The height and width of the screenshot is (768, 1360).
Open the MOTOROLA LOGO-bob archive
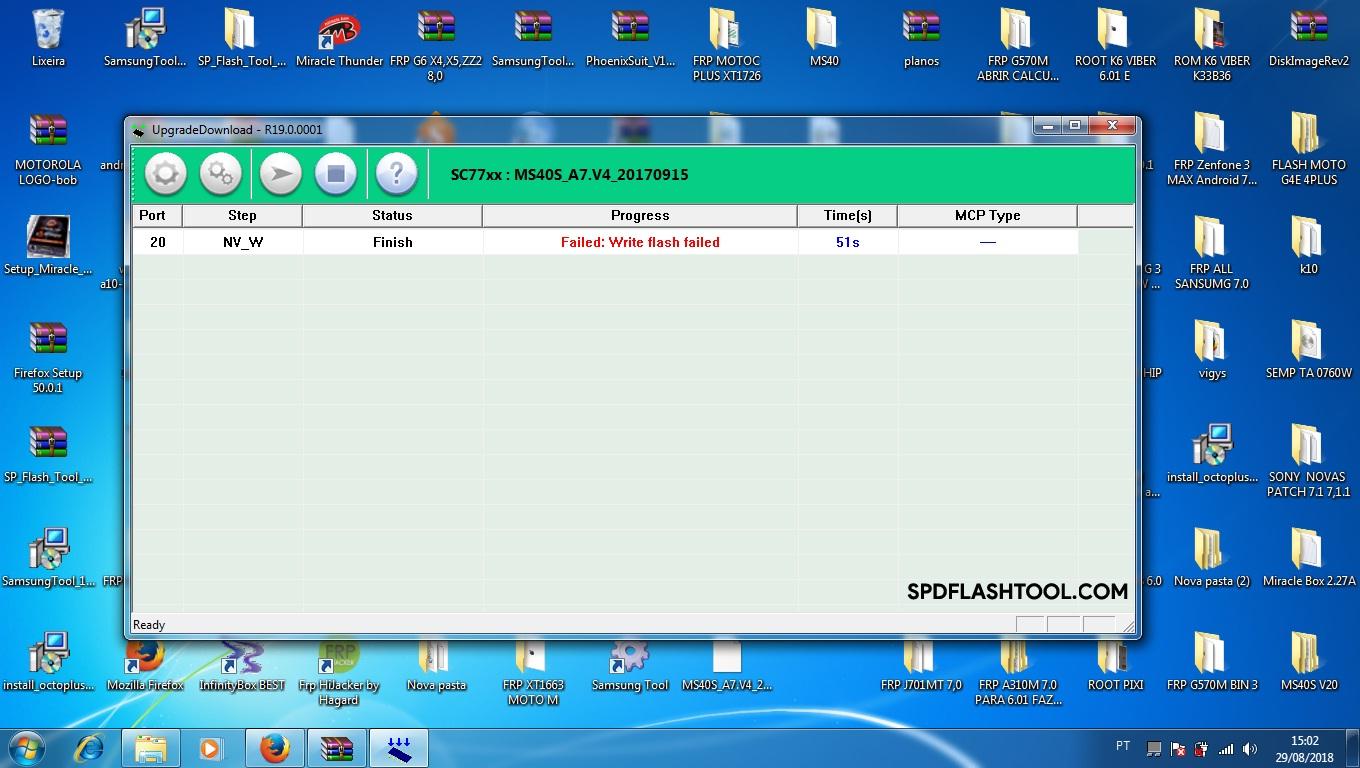click(x=48, y=150)
